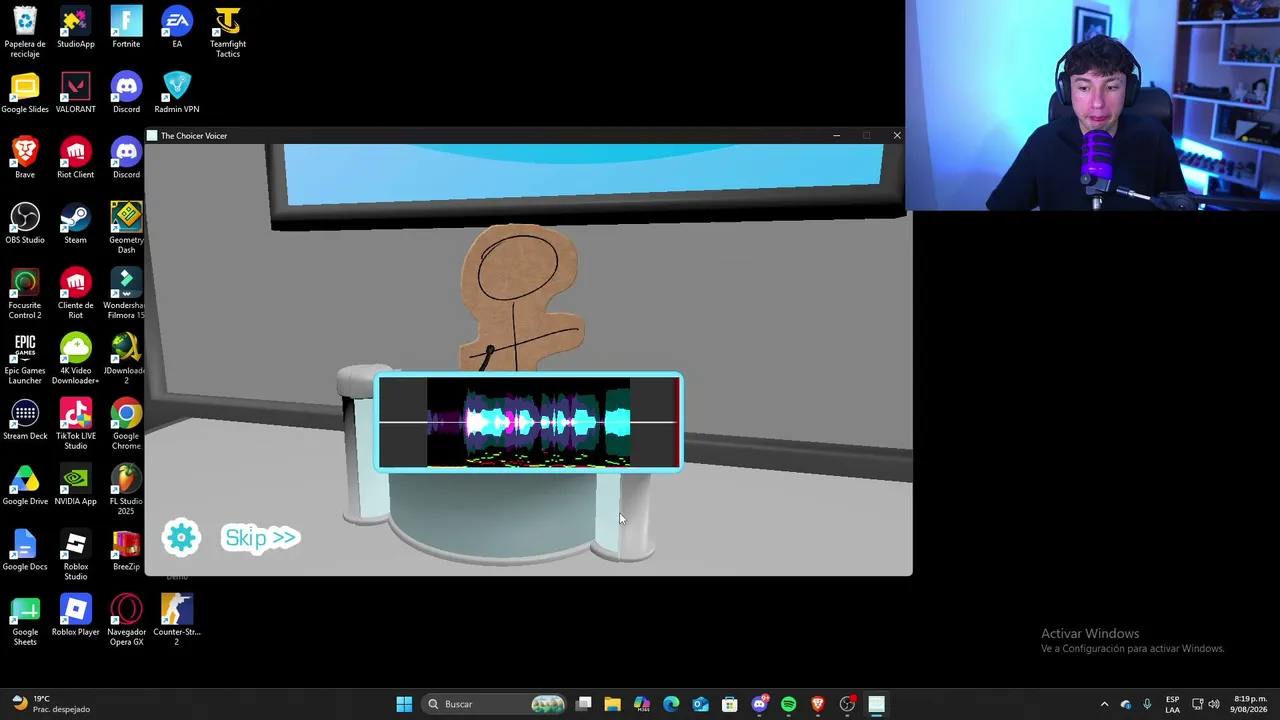Click the Buscar taskbar search box
Screen dimensions: 1280x720
pyautogui.click(x=494, y=704)
